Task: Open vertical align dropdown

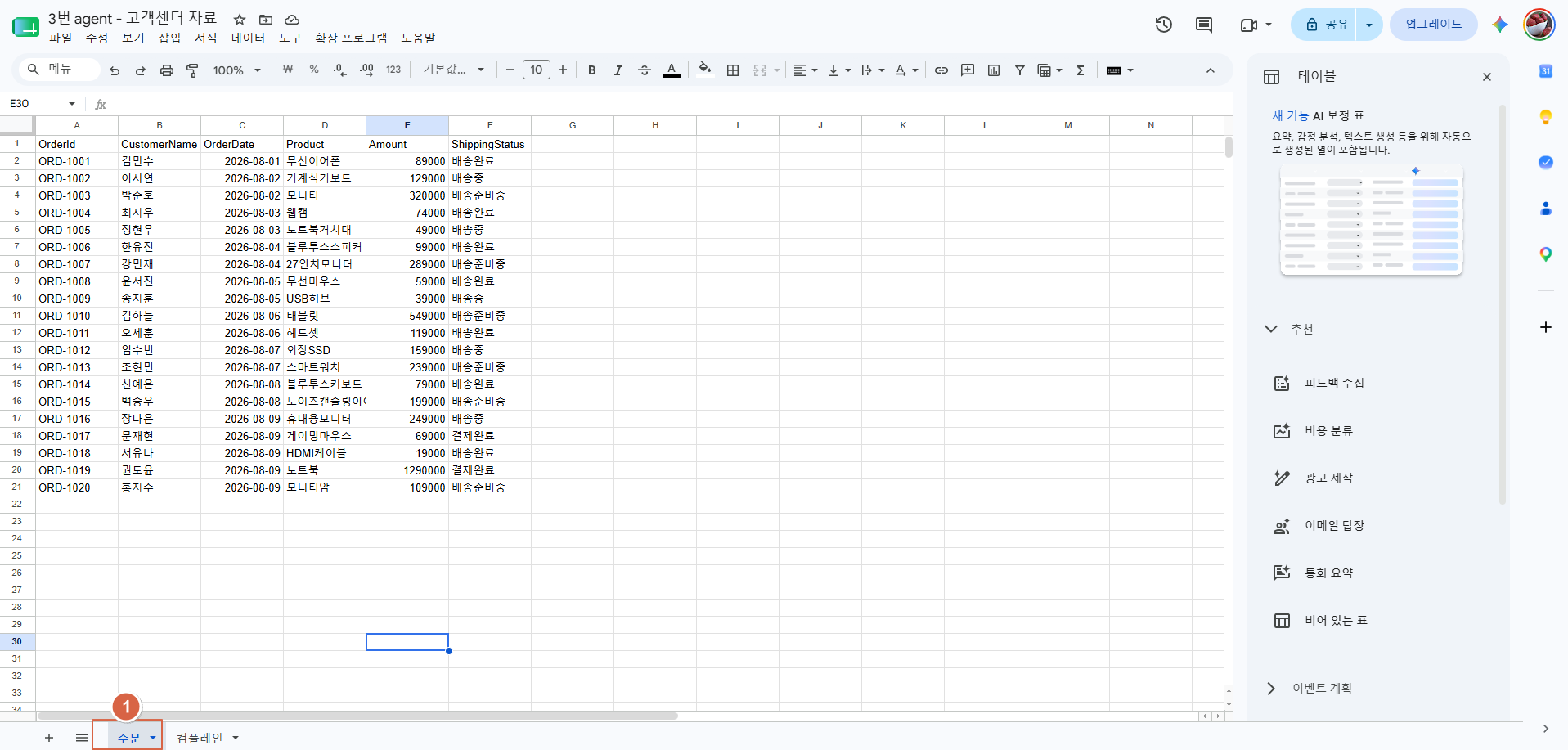Action: coord(839,70)
